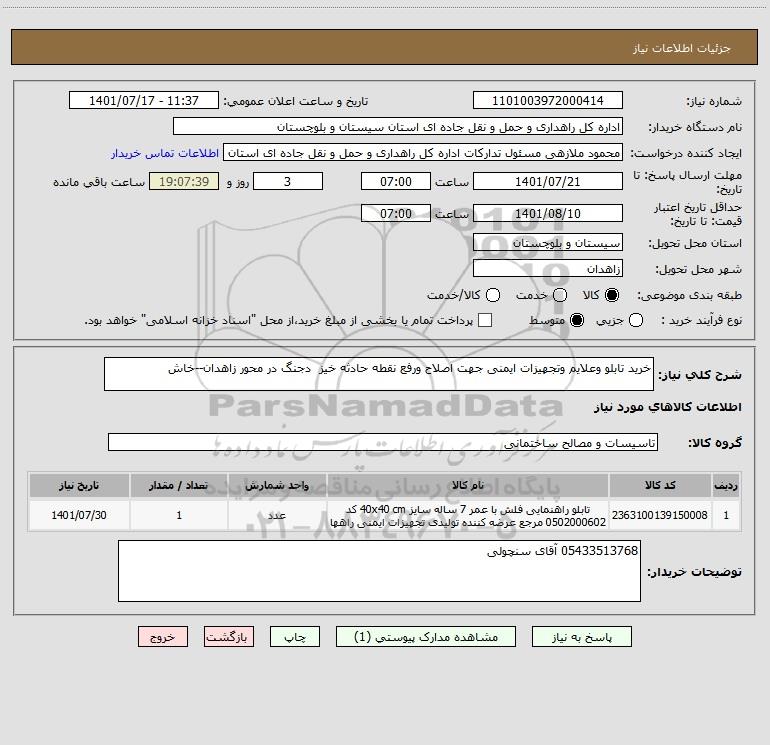Click the تاریخ نیاز column header
Viewport: 770px width, 745px height.
[x=79, y=485]
